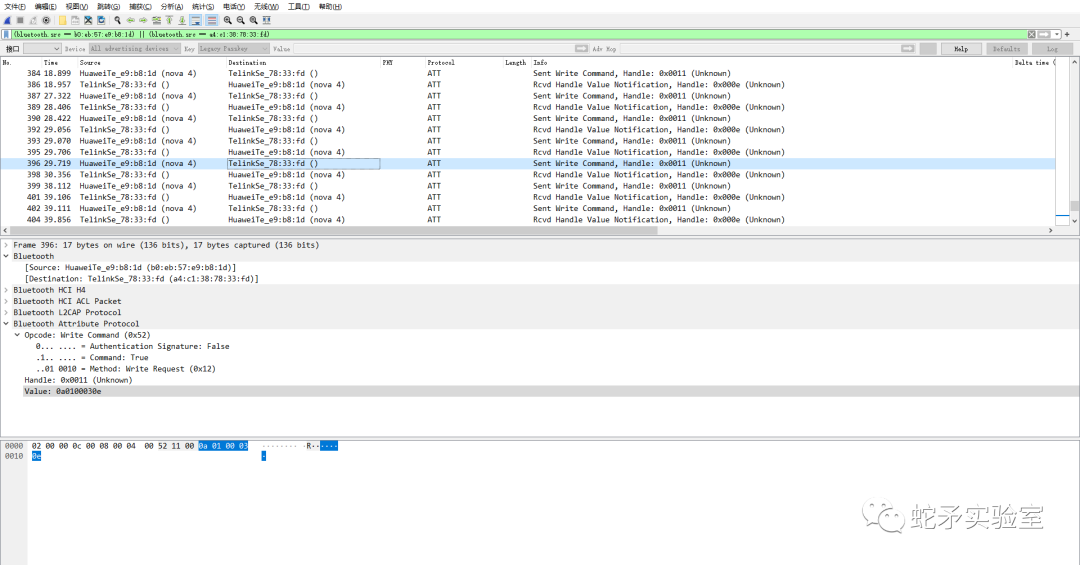Open Find Packet magnifier tool
Image resolution: width=1080 pixels, height=565 pixels.
pos(118,21)
